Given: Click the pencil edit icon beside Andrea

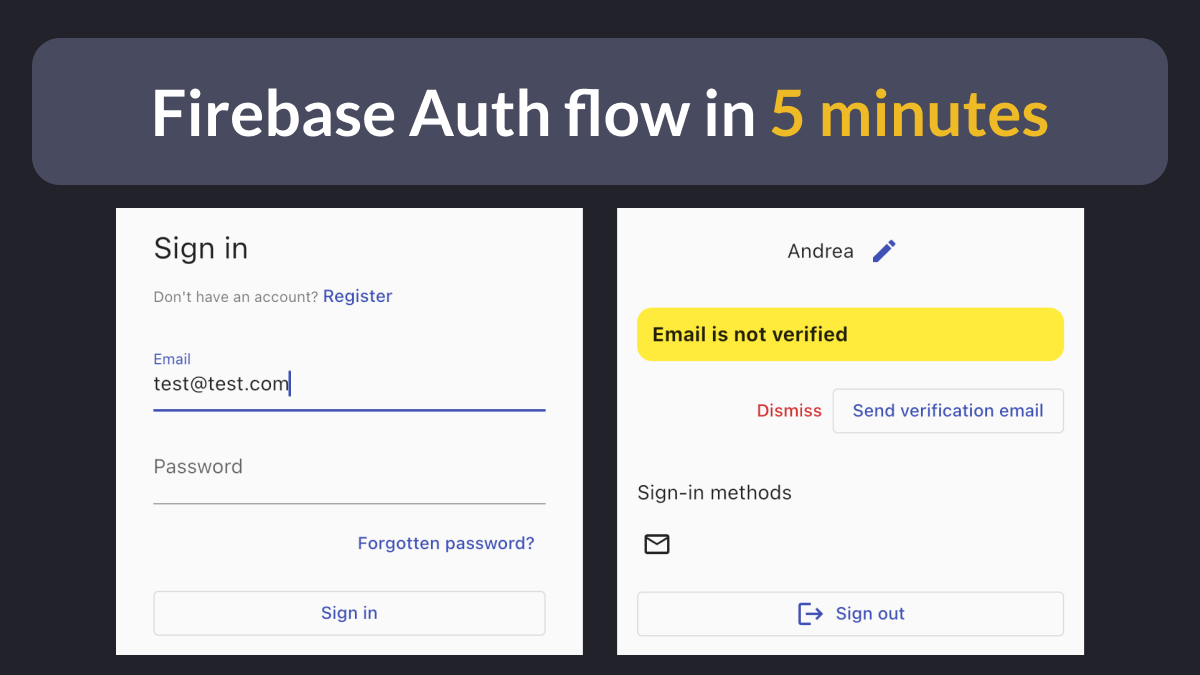Looking at the screenshot, I should 884,251.
